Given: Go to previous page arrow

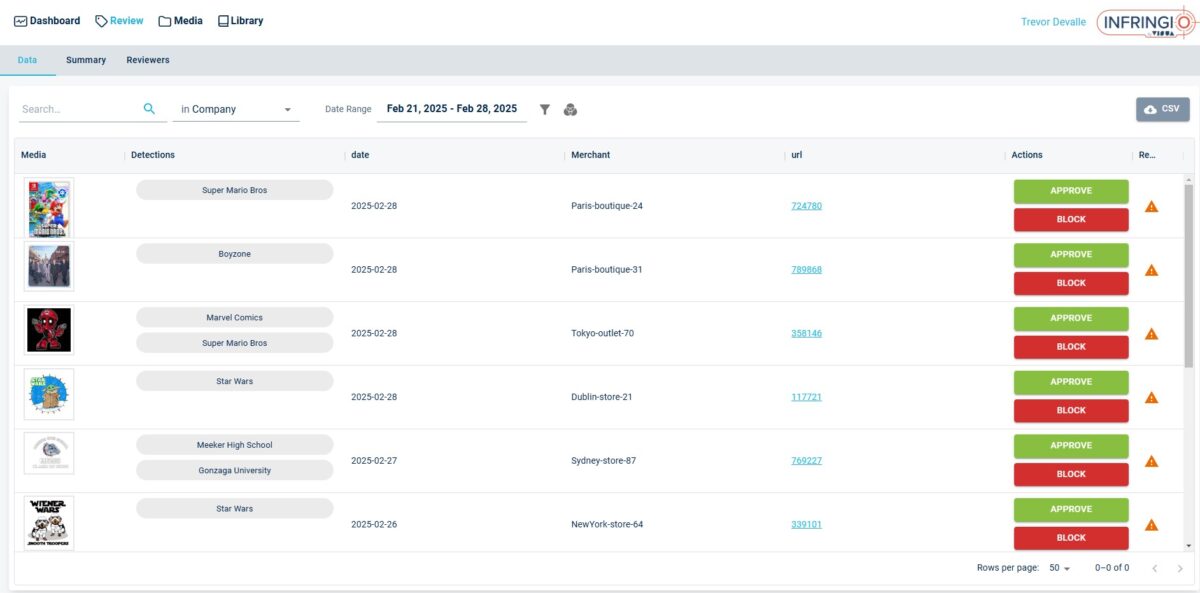Looking at the screenshot, I should tap(1155, 568).
